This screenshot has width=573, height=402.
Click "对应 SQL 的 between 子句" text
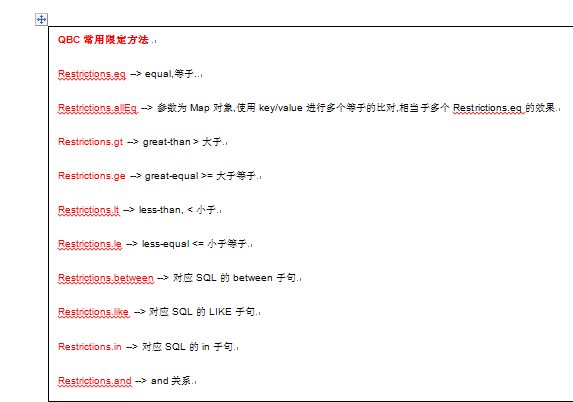(x=234, y=278)
